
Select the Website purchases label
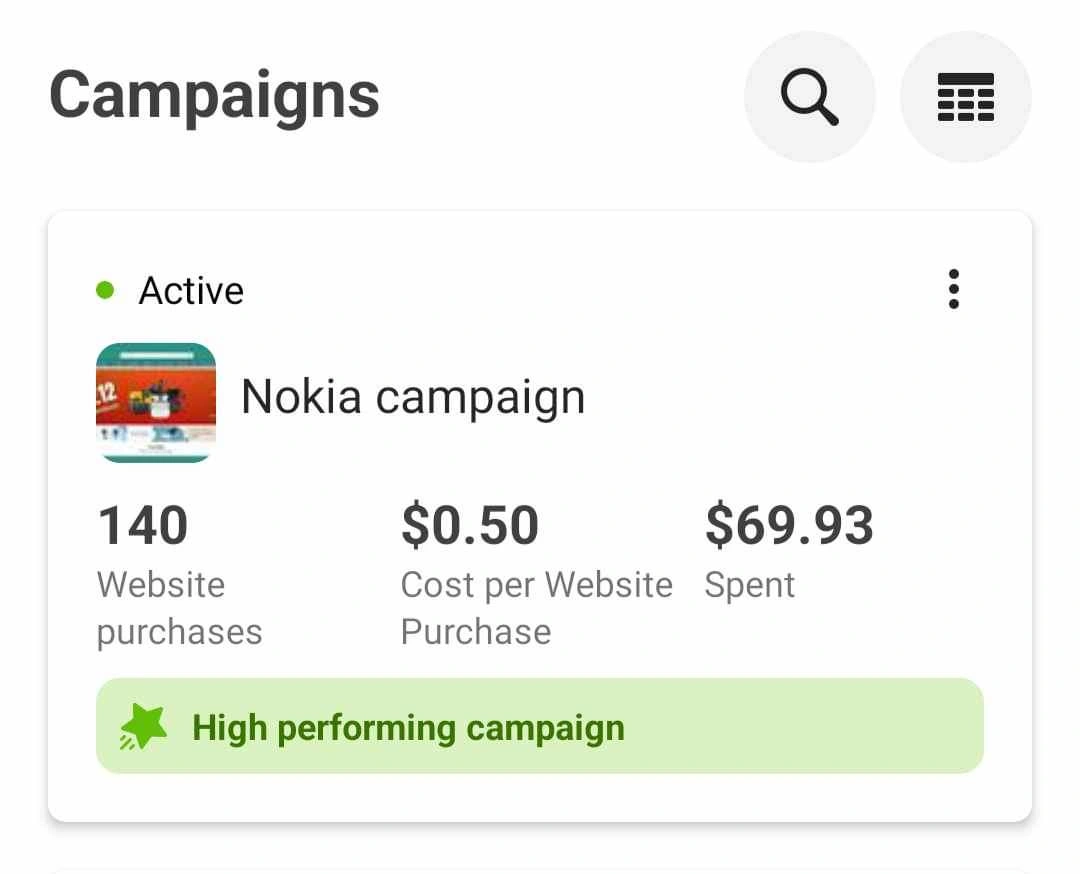[x=179, y=608]
